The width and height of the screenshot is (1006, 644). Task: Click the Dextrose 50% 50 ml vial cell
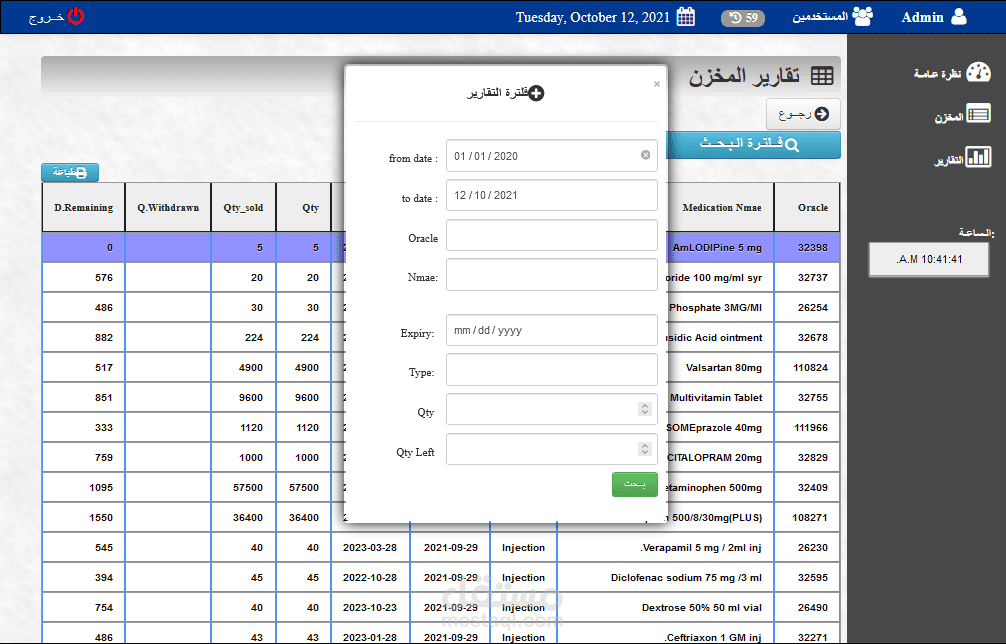coord(665,607)
